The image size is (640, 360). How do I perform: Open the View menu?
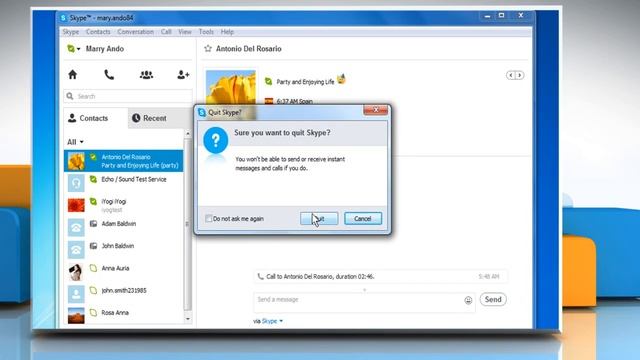coord(185,32)
